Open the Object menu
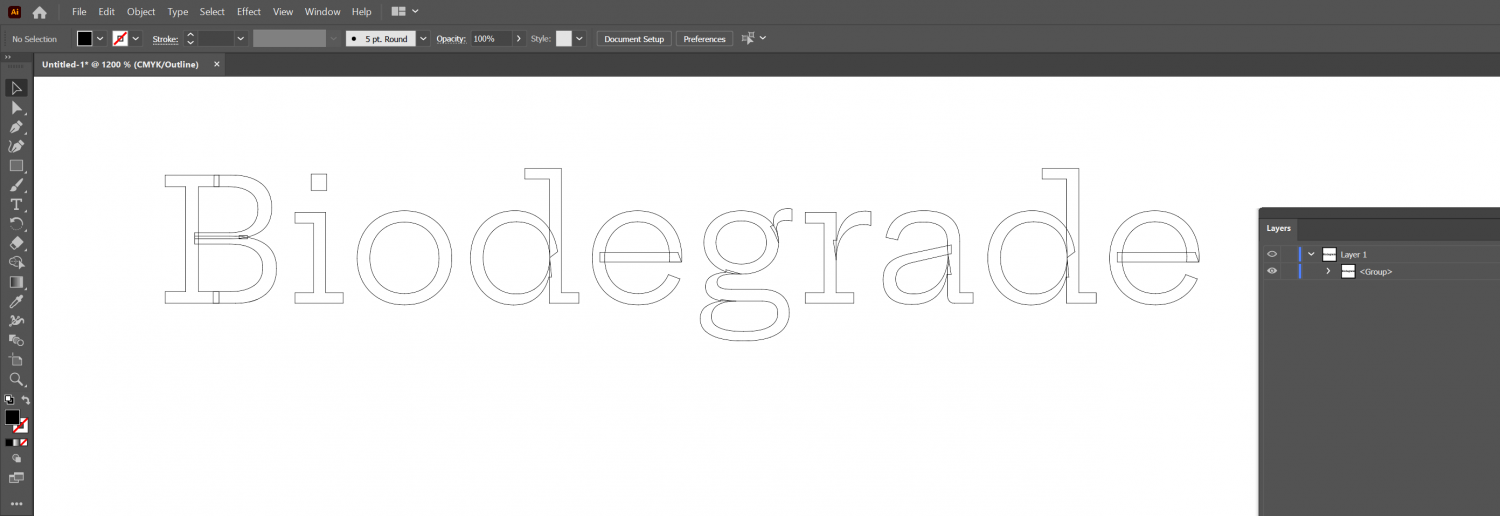This screenshot has width=1500, height=516. click(x=141, y=12)
